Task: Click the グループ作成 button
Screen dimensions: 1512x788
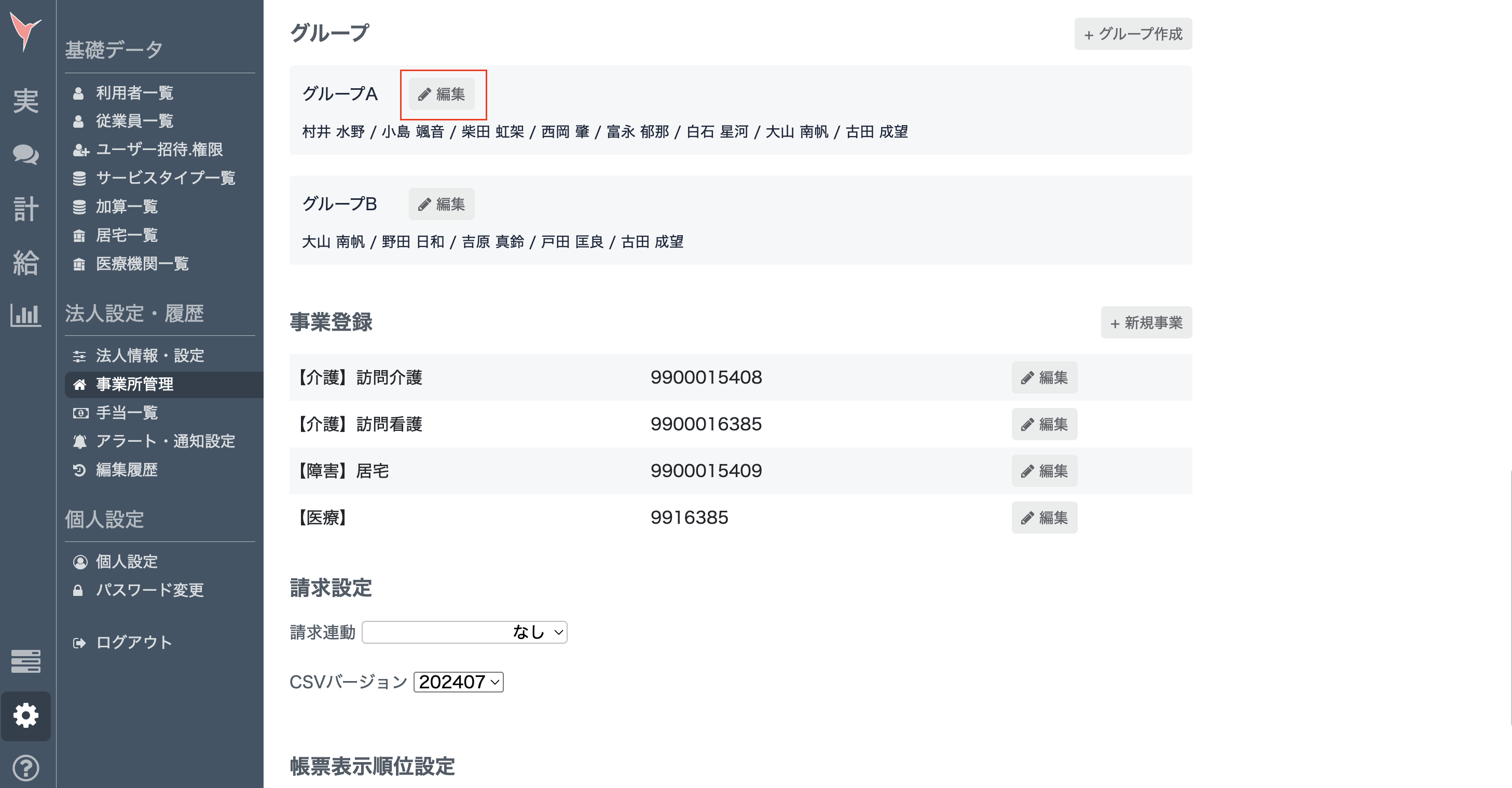Action: [x=1132, y=34]
